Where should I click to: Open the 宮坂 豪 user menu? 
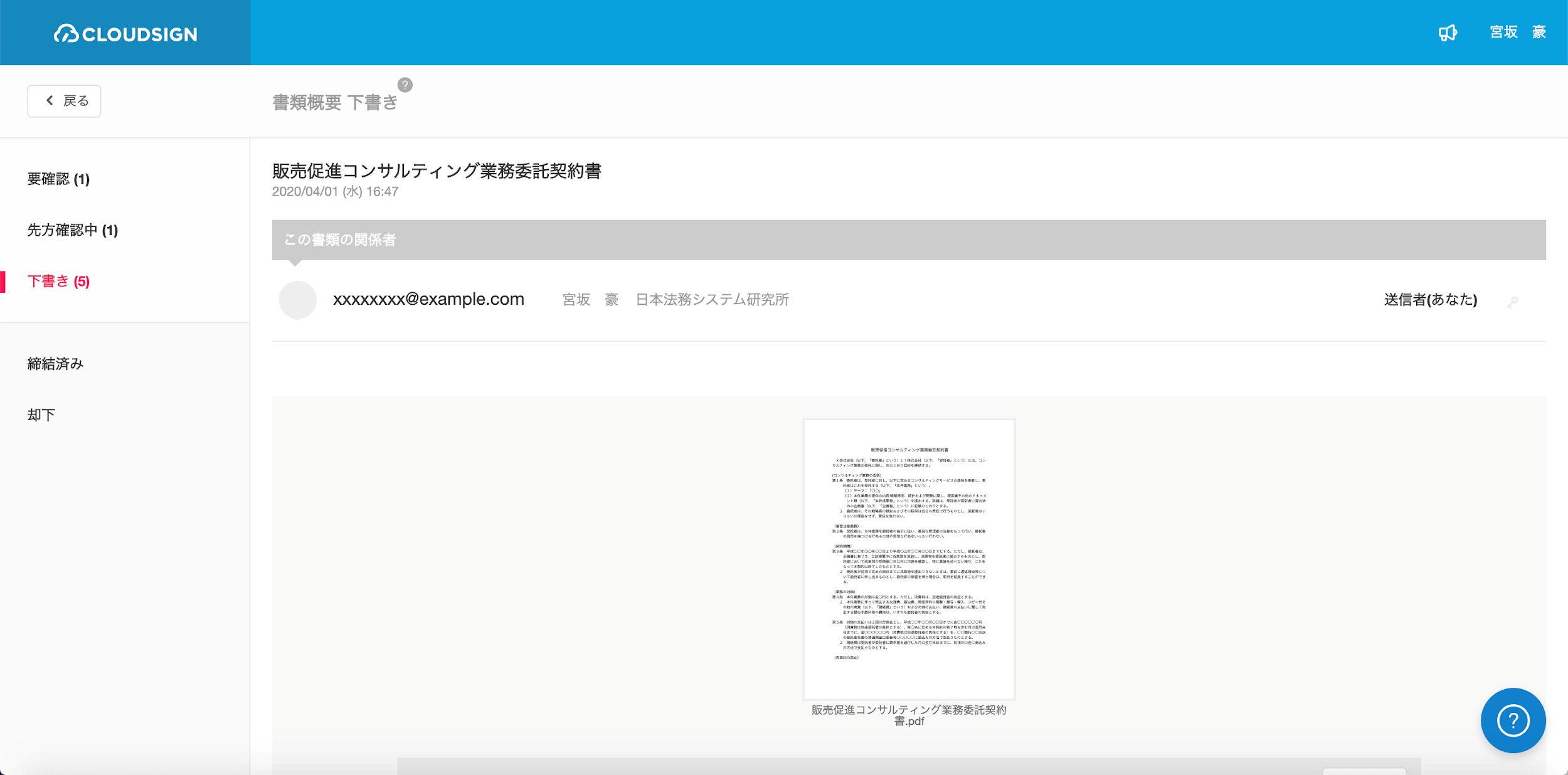[x=1517, y=32]
